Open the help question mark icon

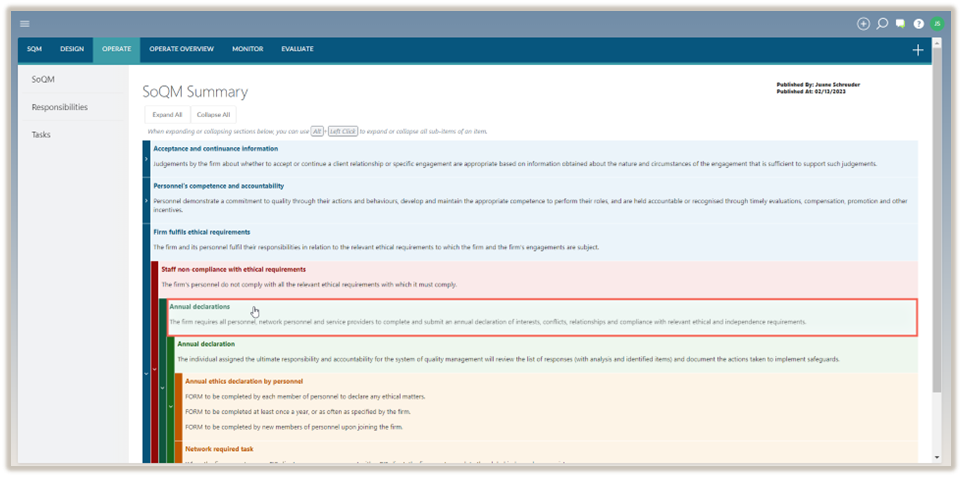[918, 23]
